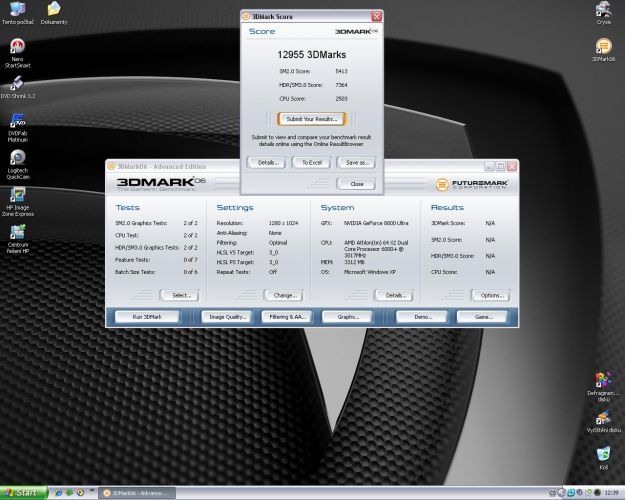Open the score Details in the Score window

pos(266,163)
